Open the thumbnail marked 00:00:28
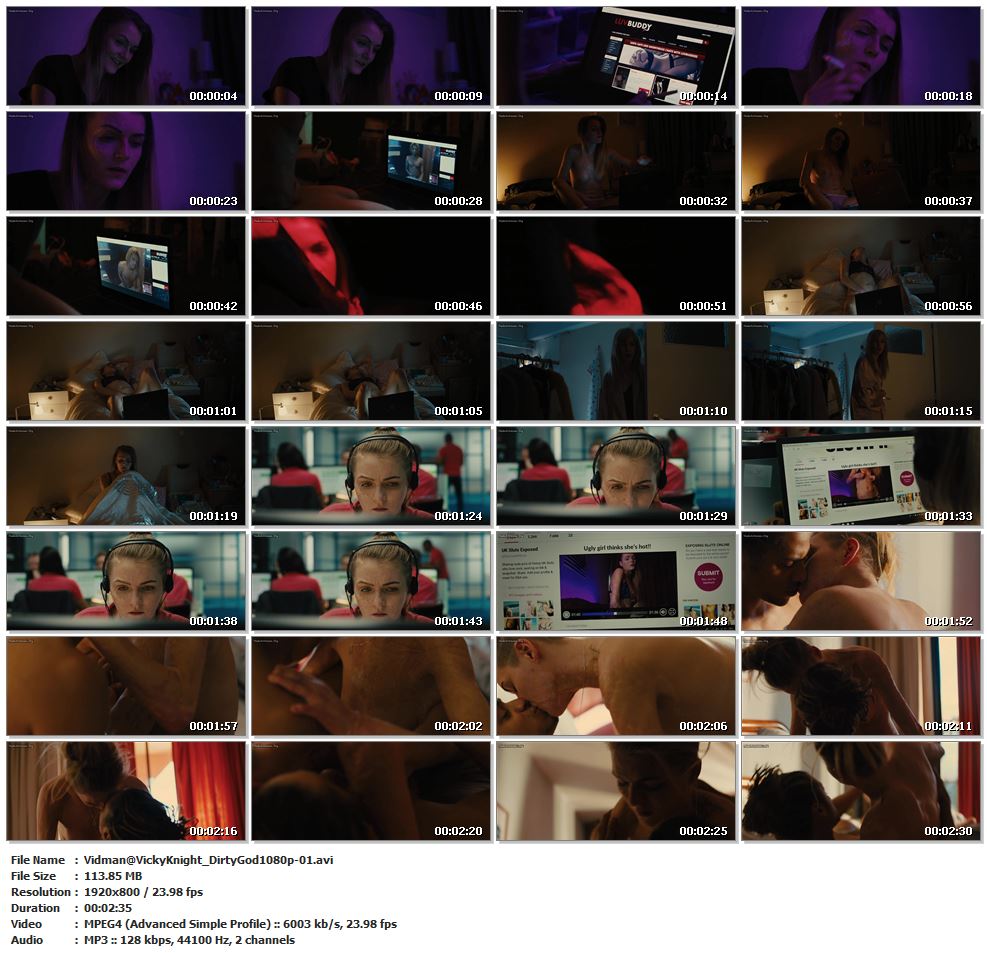This screenshot has height=953, width=987. point(371,161)
